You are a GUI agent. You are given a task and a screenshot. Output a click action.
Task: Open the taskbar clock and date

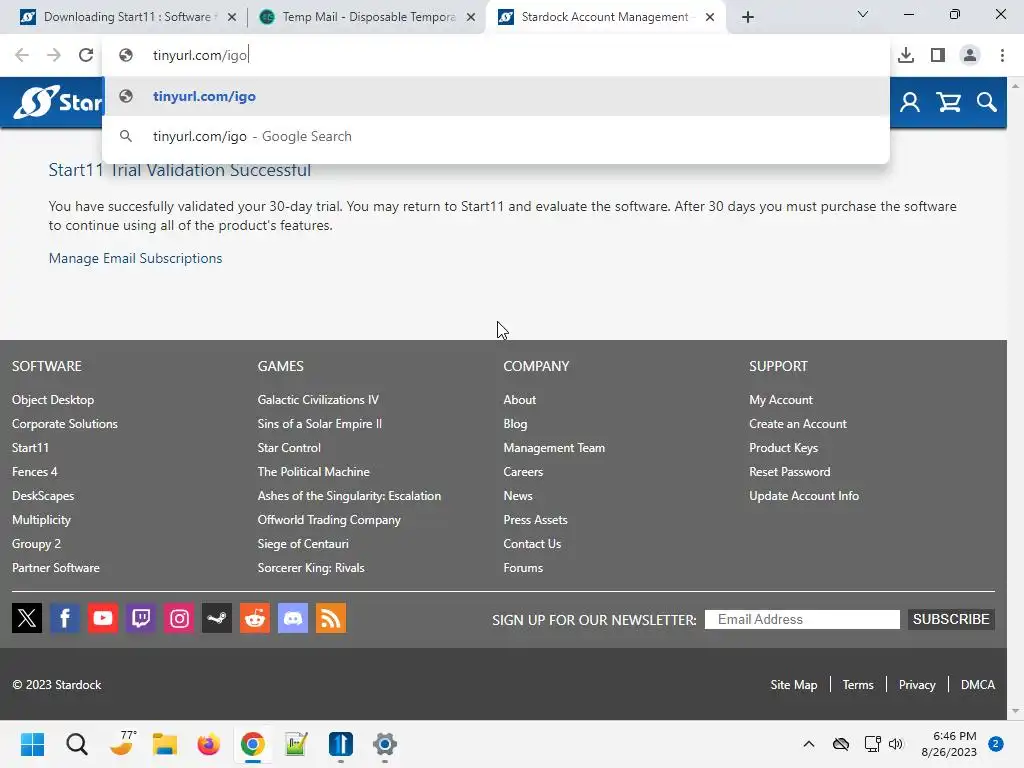click(x=949, y=744)
